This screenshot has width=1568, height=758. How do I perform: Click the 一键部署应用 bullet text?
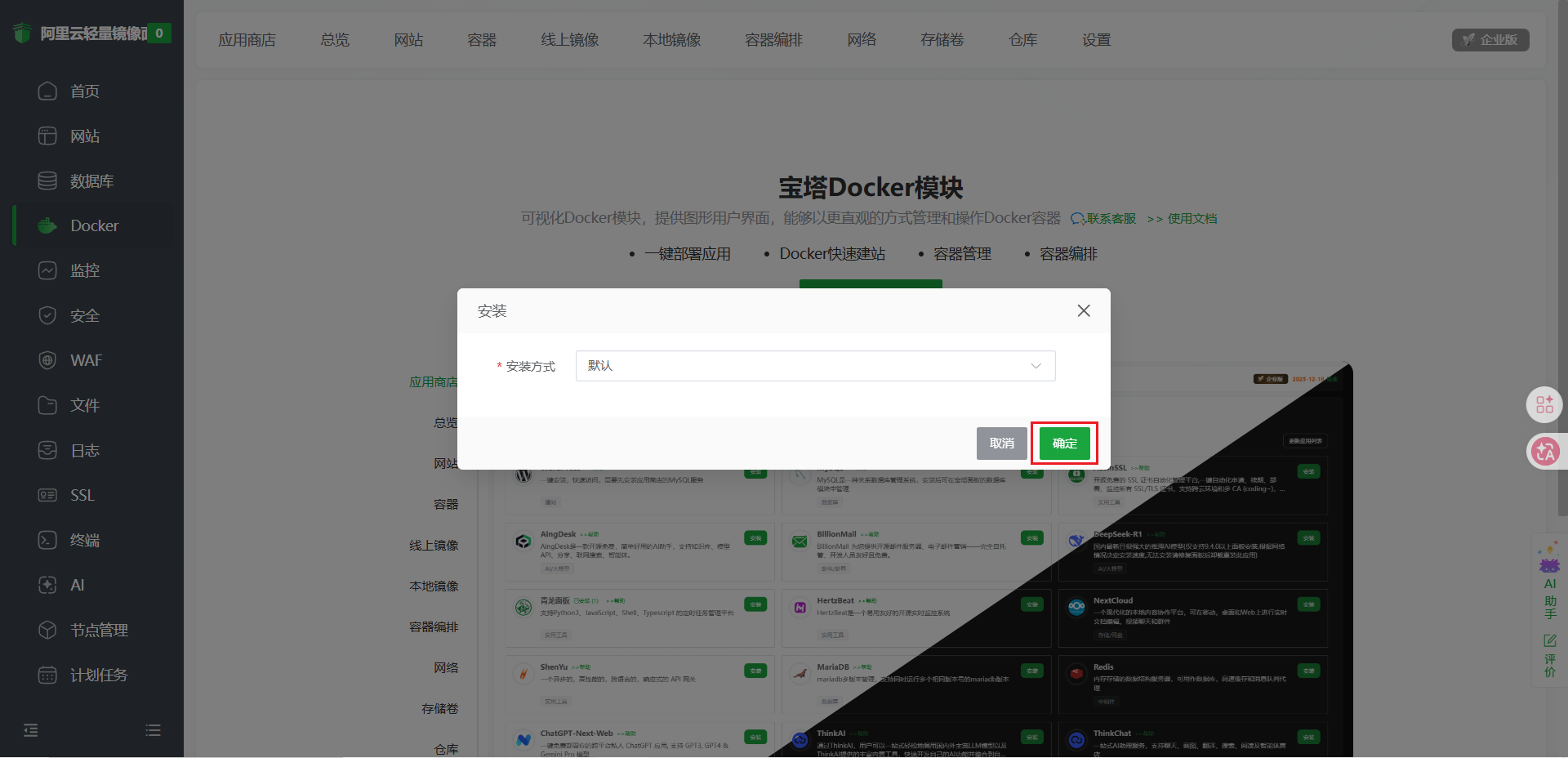688,254
